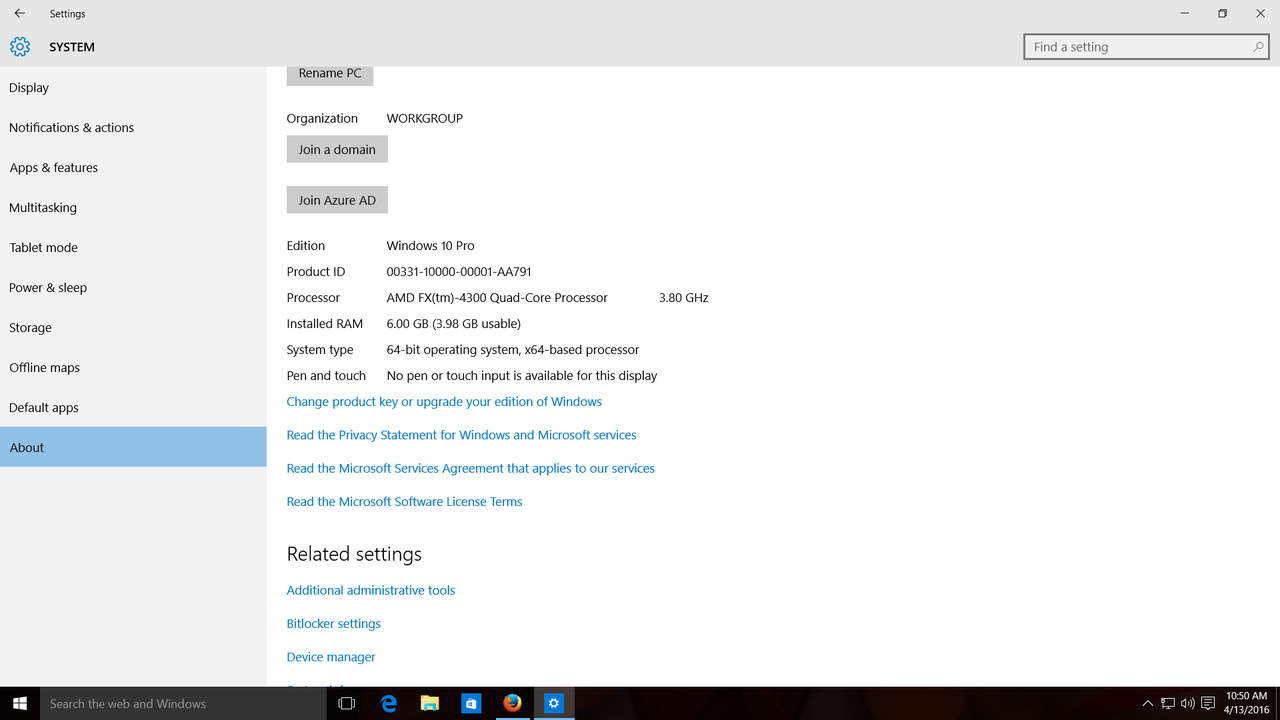Open Default apps settings

[x=133, y=407]
